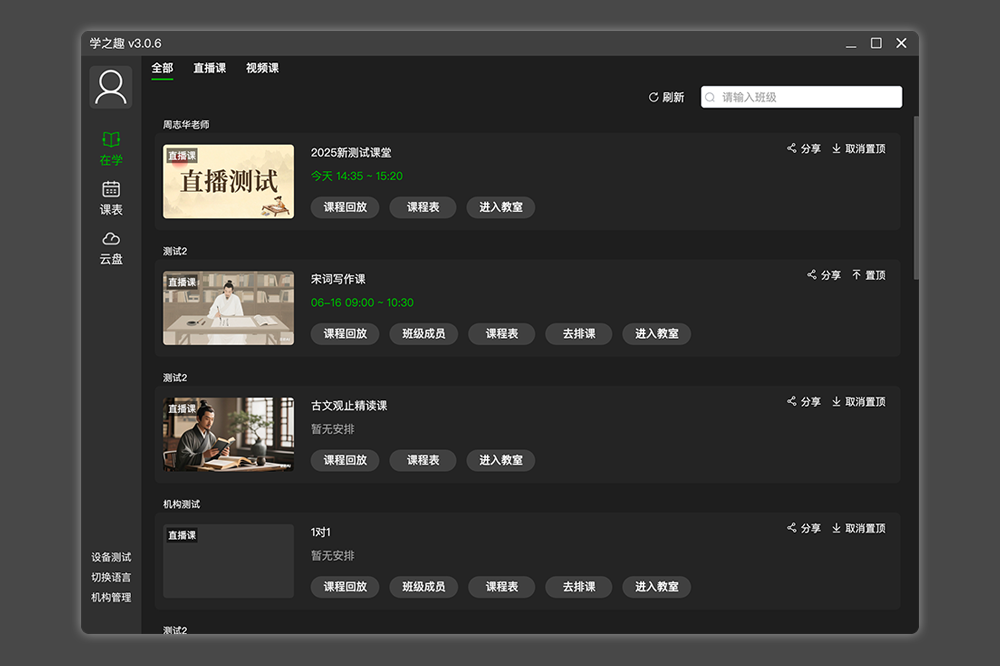Open the 云盘 cloud drive icon
Screen dimensions: 1000x666
tap(111, 238)
